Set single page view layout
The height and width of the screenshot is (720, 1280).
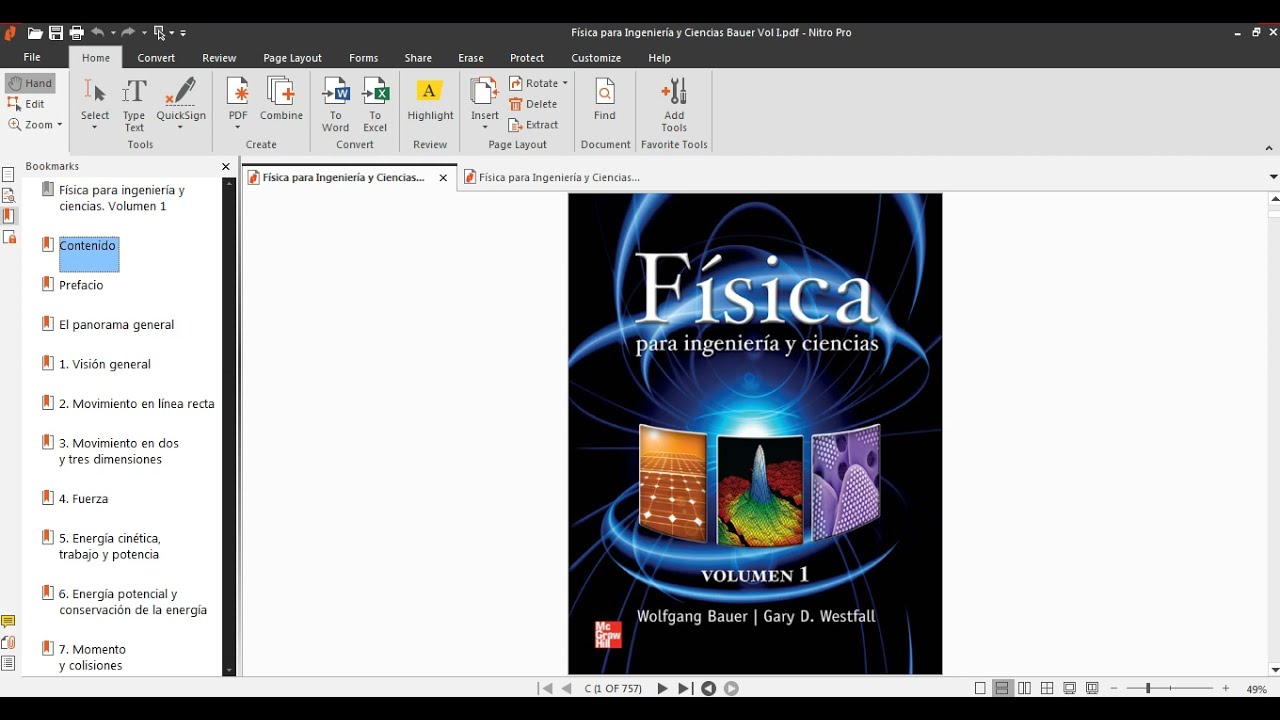coord(980,689)
